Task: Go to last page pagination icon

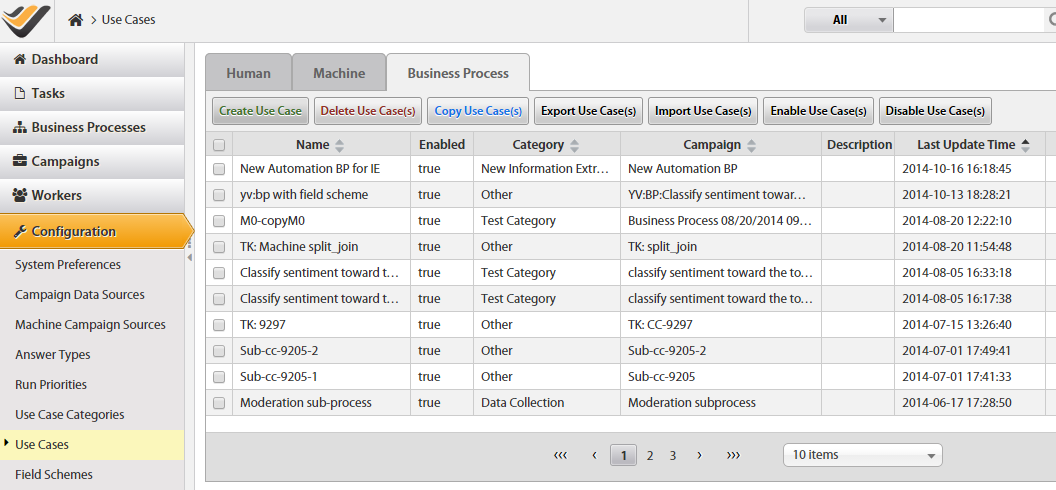Action: [733, 456]
